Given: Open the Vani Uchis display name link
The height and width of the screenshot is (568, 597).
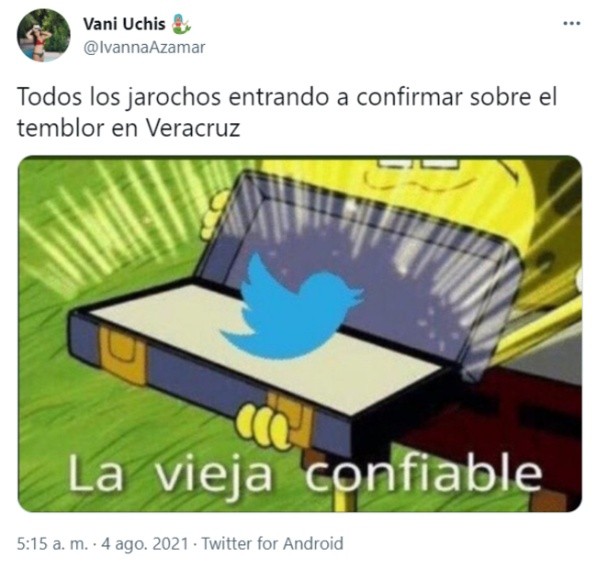Looking at the screenshot, I should [x=124, y=24].
